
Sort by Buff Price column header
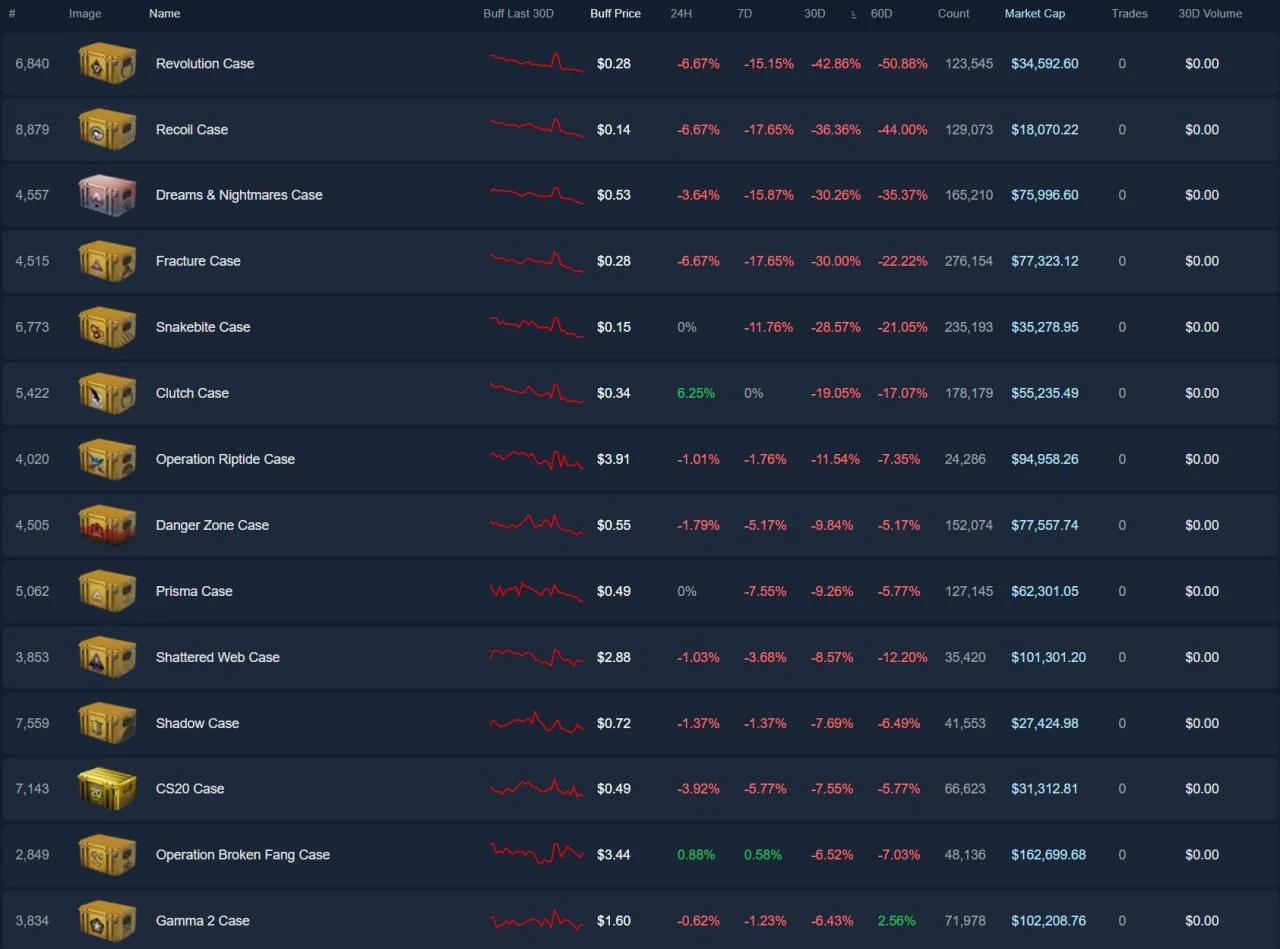(615, 14)
